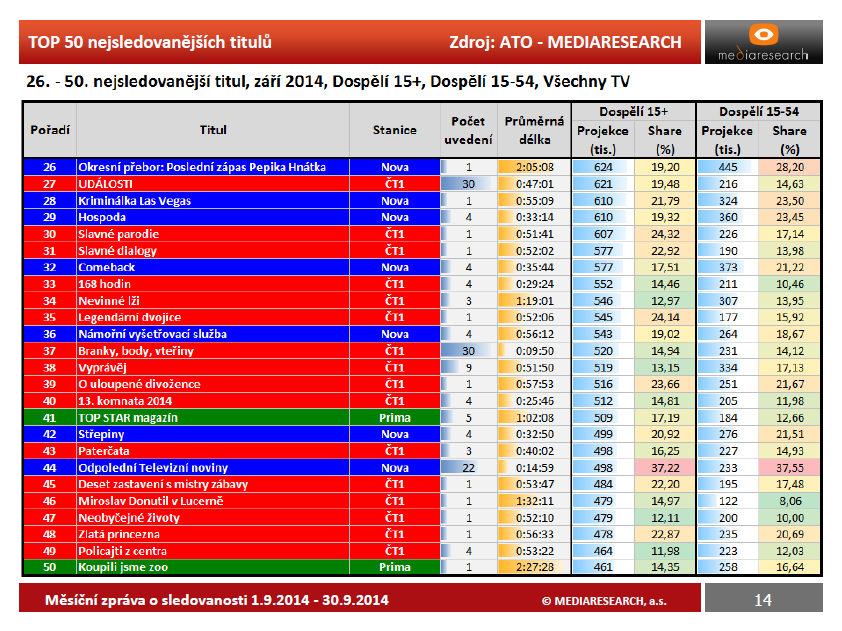
Task: Click the mediaresearch logo
Action: [763, 42]
